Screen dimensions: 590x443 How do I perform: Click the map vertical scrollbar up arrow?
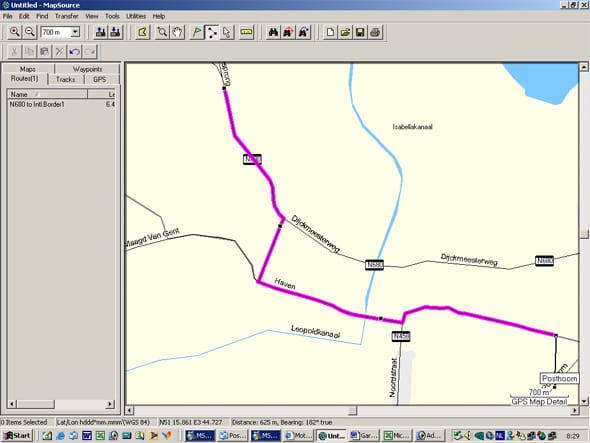584,67
